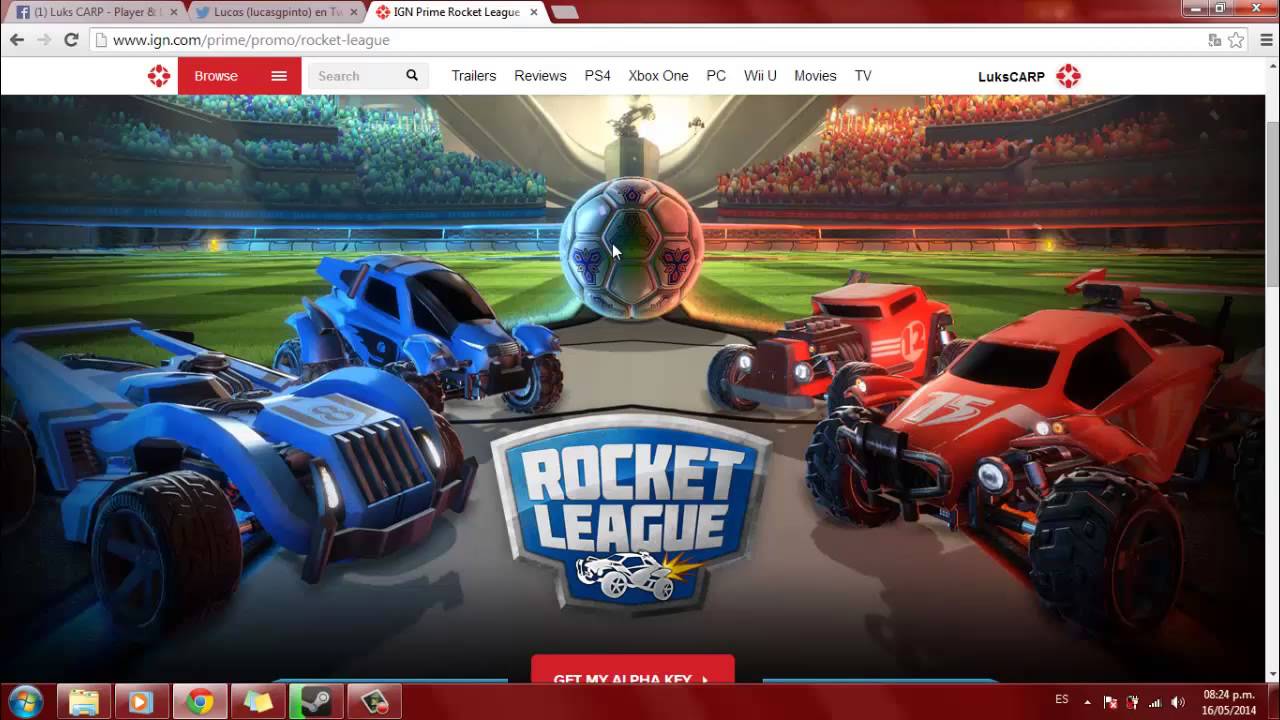Open the Chrome menu button
The height and width of the screenshot is (720, 1280).
pos(1266,40)
